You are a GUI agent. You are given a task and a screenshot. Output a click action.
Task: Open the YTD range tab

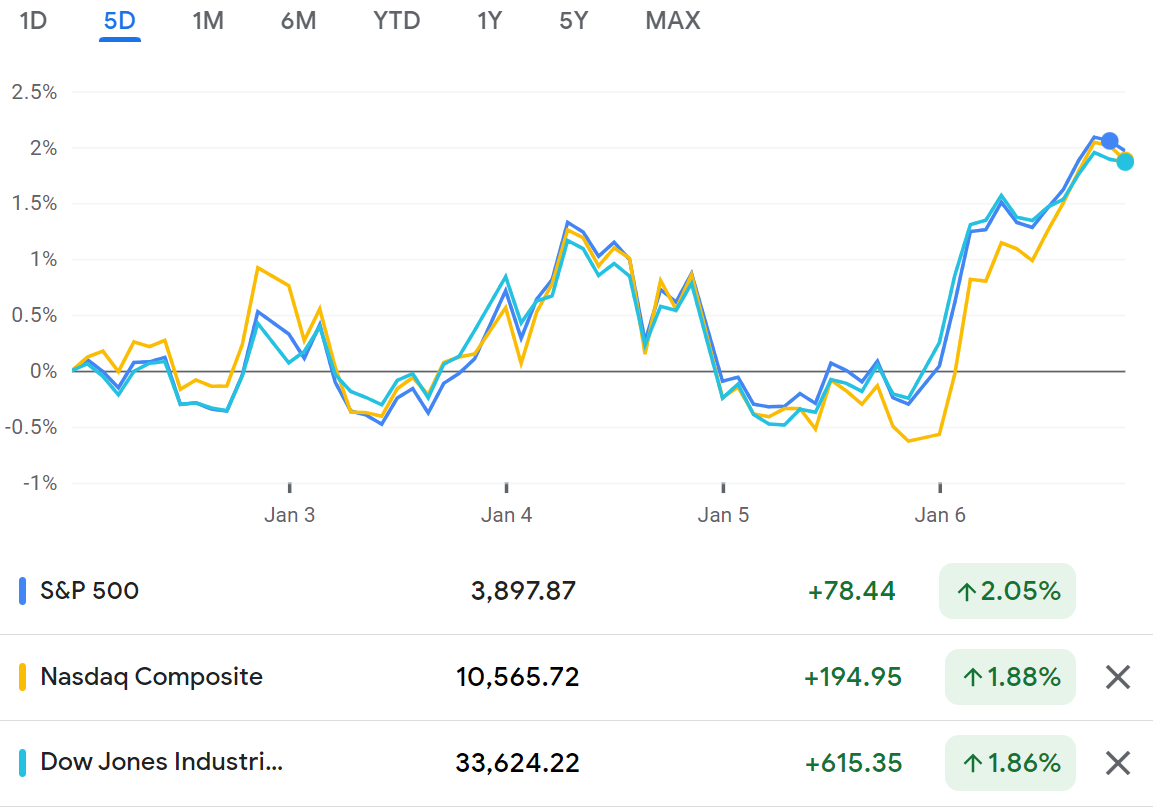point(396,21)
